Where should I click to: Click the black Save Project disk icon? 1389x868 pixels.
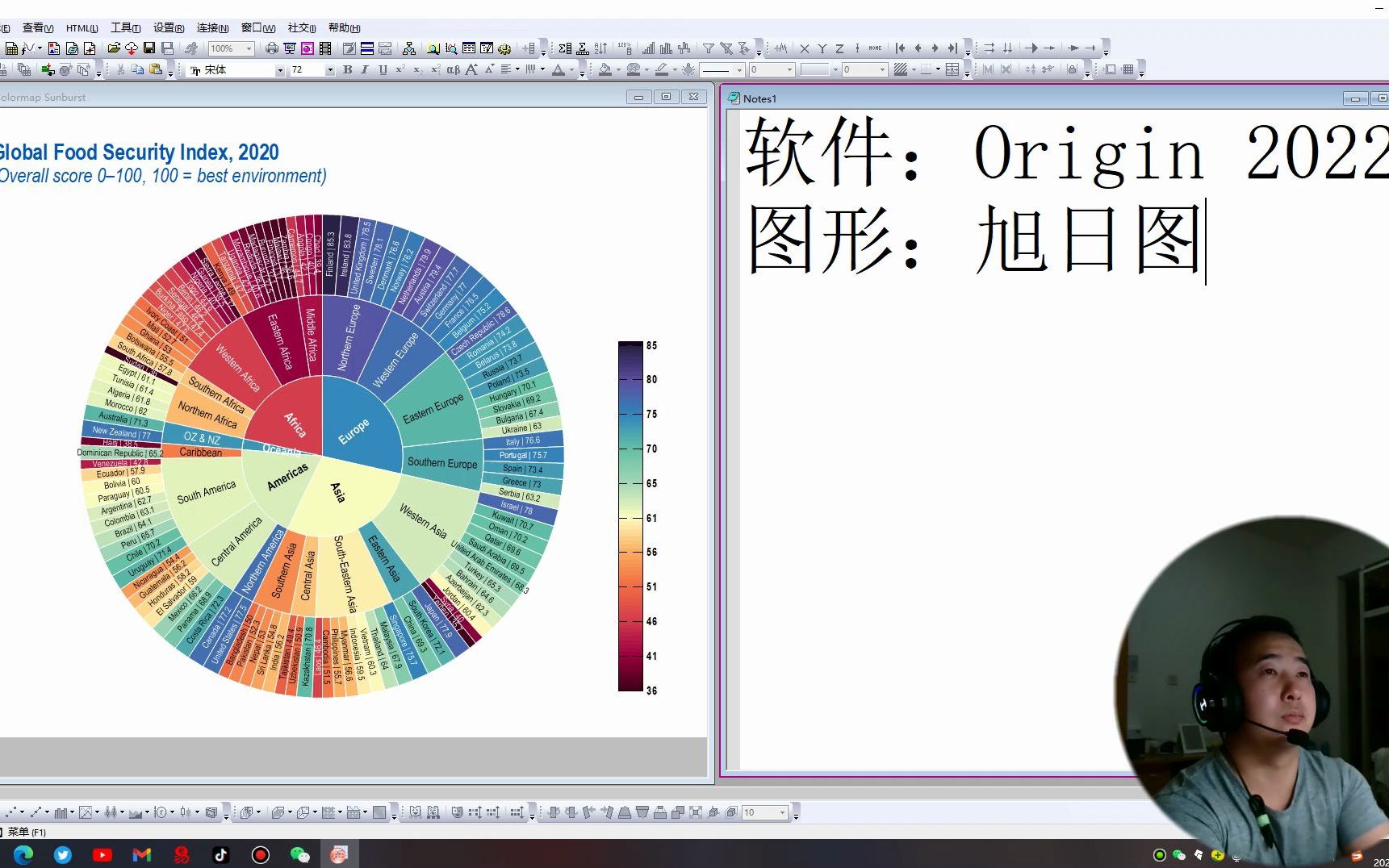pos(149,49)
